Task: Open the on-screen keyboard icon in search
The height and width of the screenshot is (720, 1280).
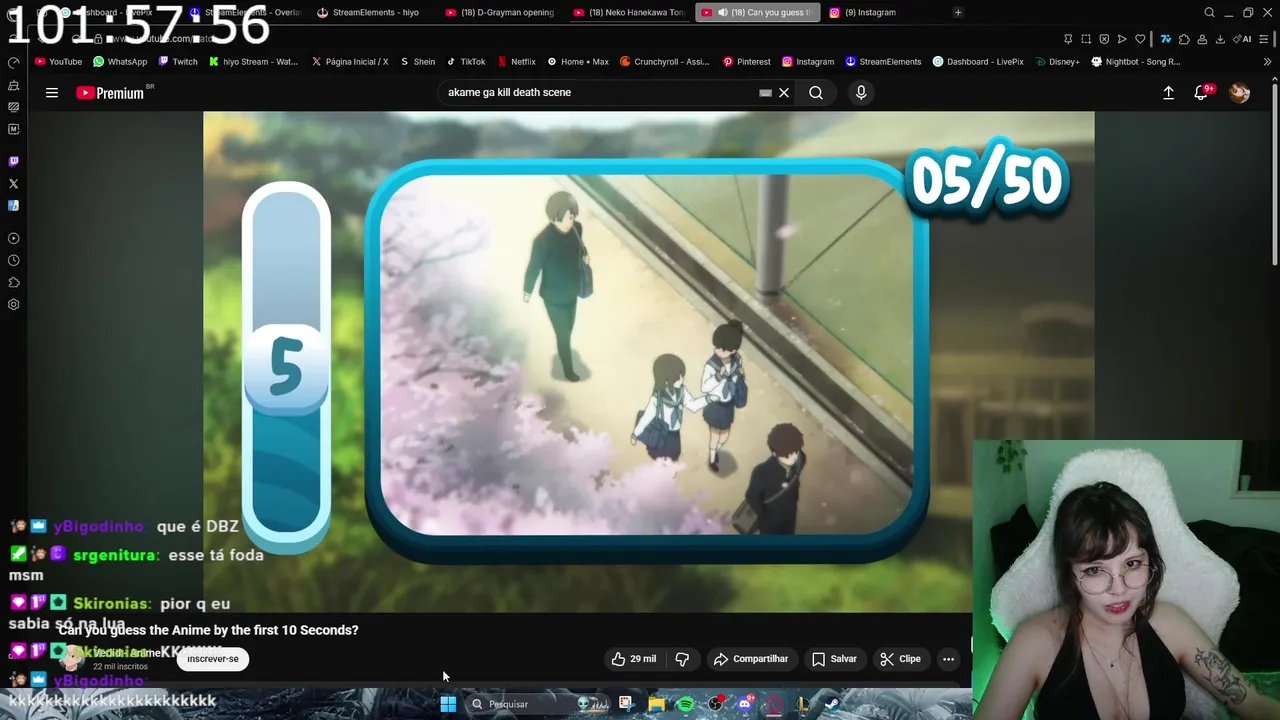Action: 765,93
